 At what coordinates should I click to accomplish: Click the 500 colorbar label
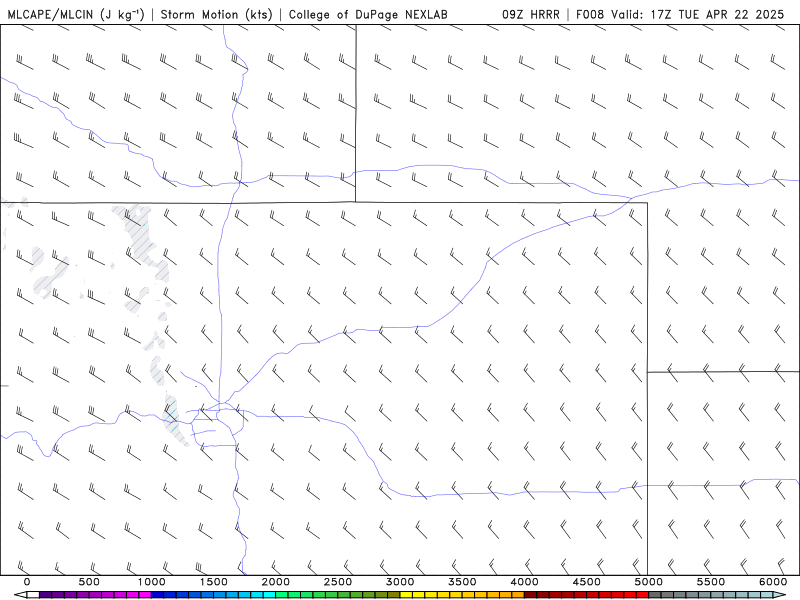[89, 582]
